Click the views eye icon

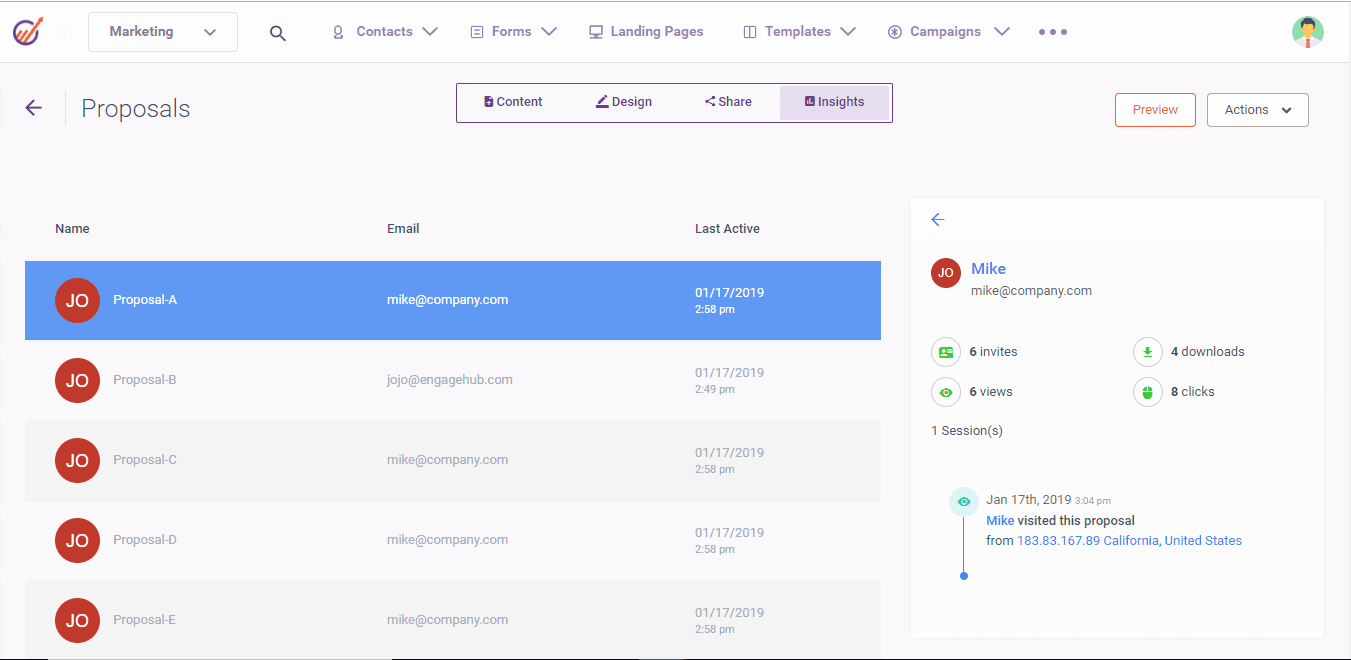coord(946,392)
